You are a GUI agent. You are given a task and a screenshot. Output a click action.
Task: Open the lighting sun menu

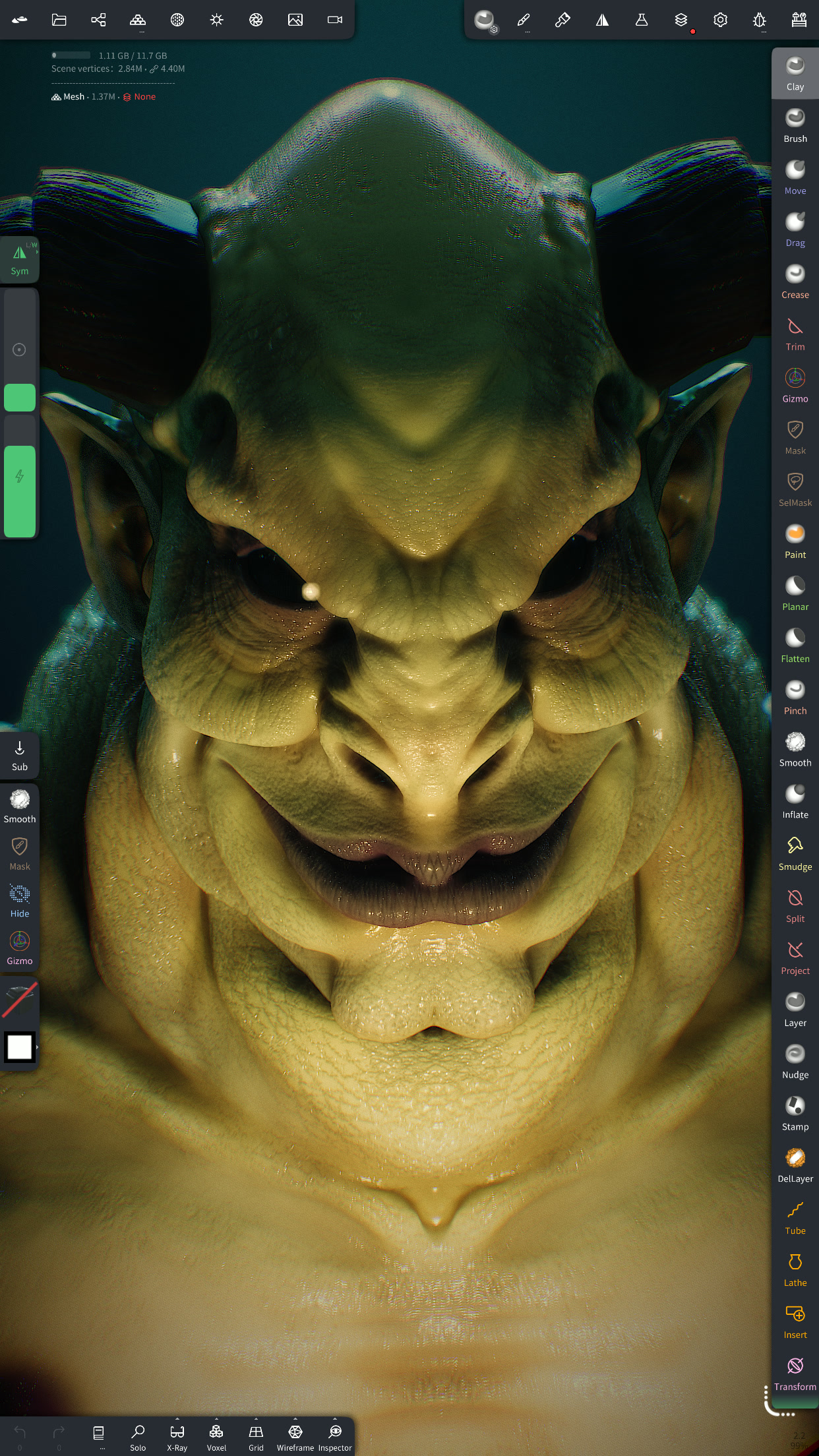click(216, 20)
